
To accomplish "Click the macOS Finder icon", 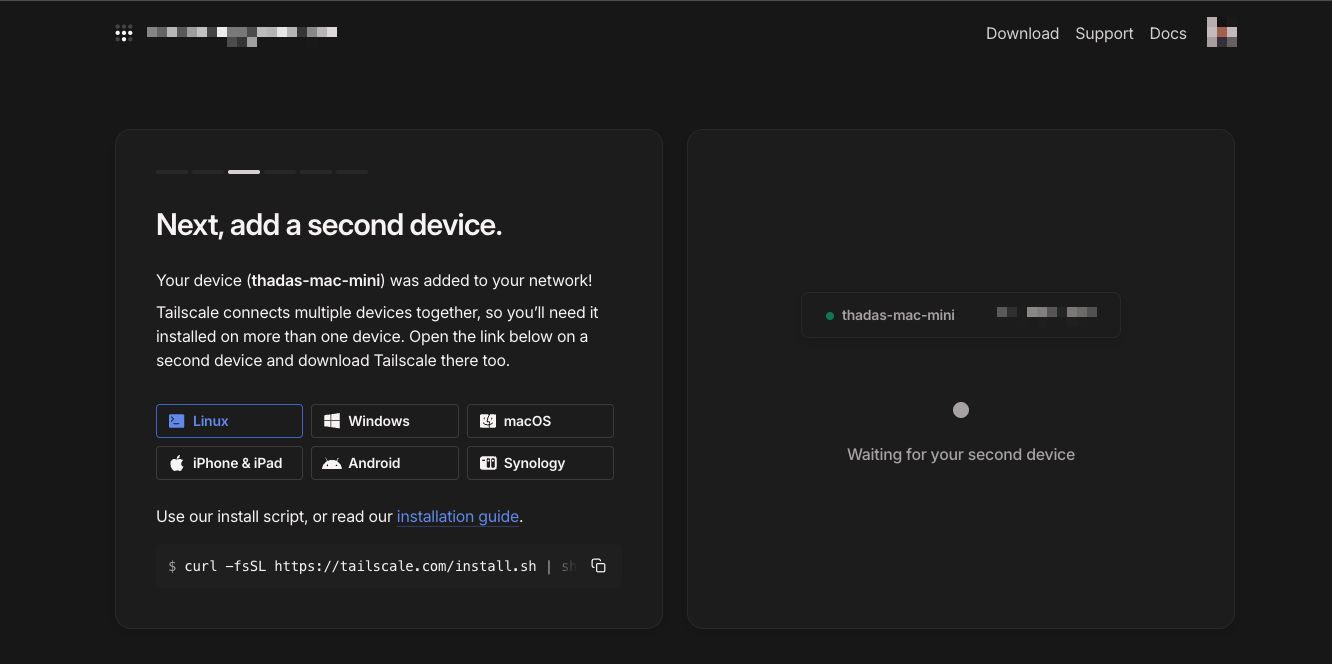I will click(x=488, y=421).
